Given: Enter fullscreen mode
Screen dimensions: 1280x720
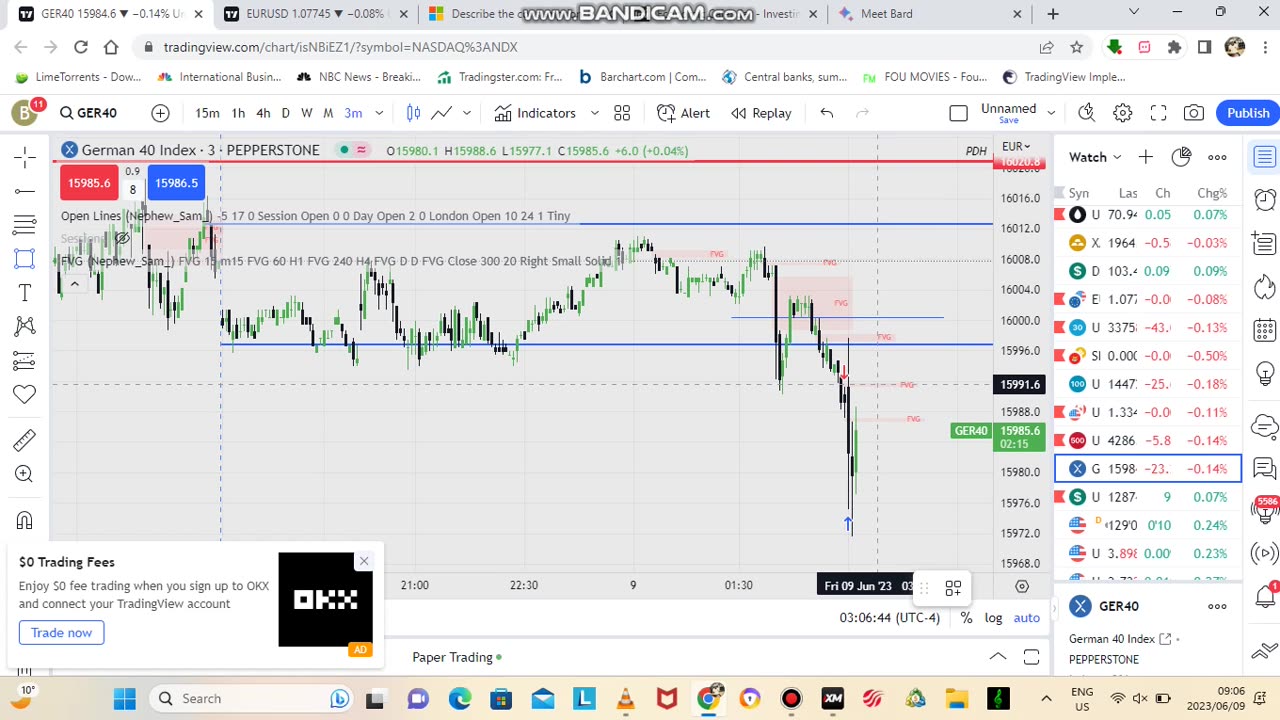Looking at the screenshot, I should [1158, 113].
